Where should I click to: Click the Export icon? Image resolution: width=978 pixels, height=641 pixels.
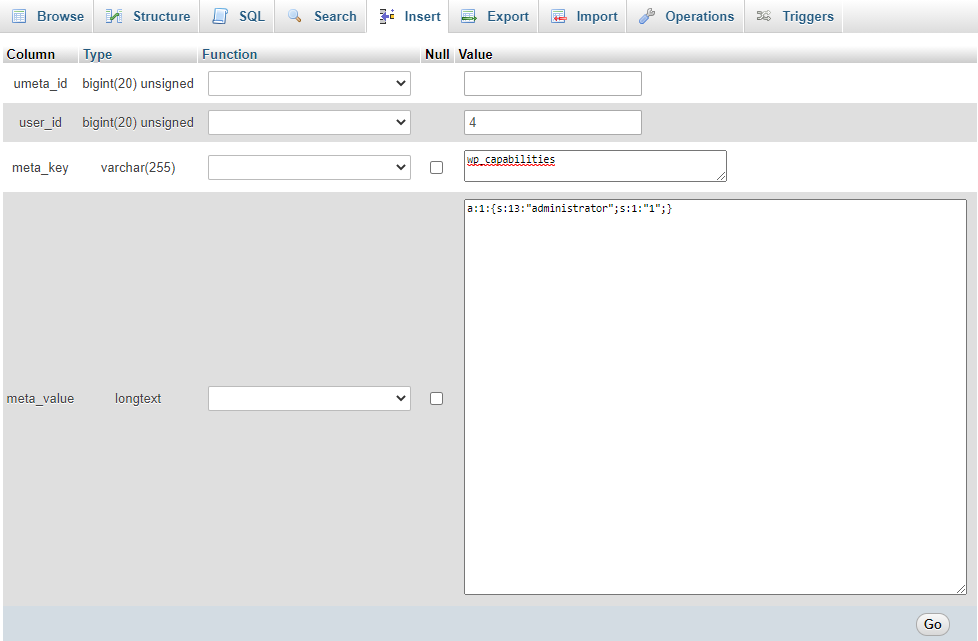pyautogui.click(x=468, y=16)
